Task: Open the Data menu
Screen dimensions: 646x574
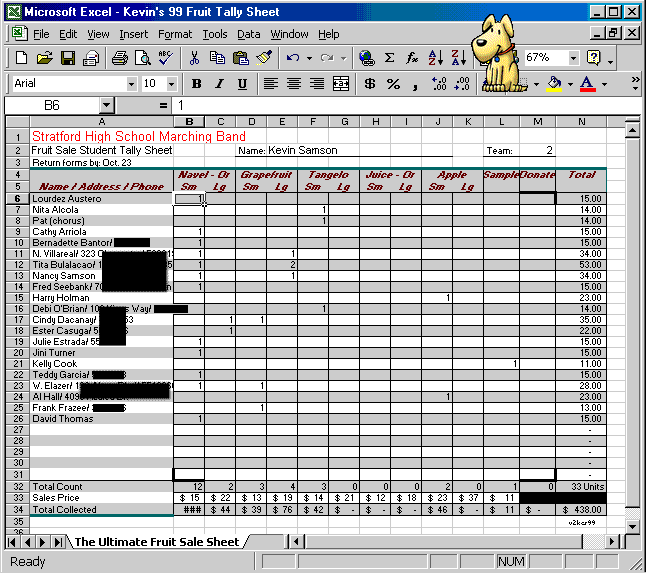Action: pos(248,34)
